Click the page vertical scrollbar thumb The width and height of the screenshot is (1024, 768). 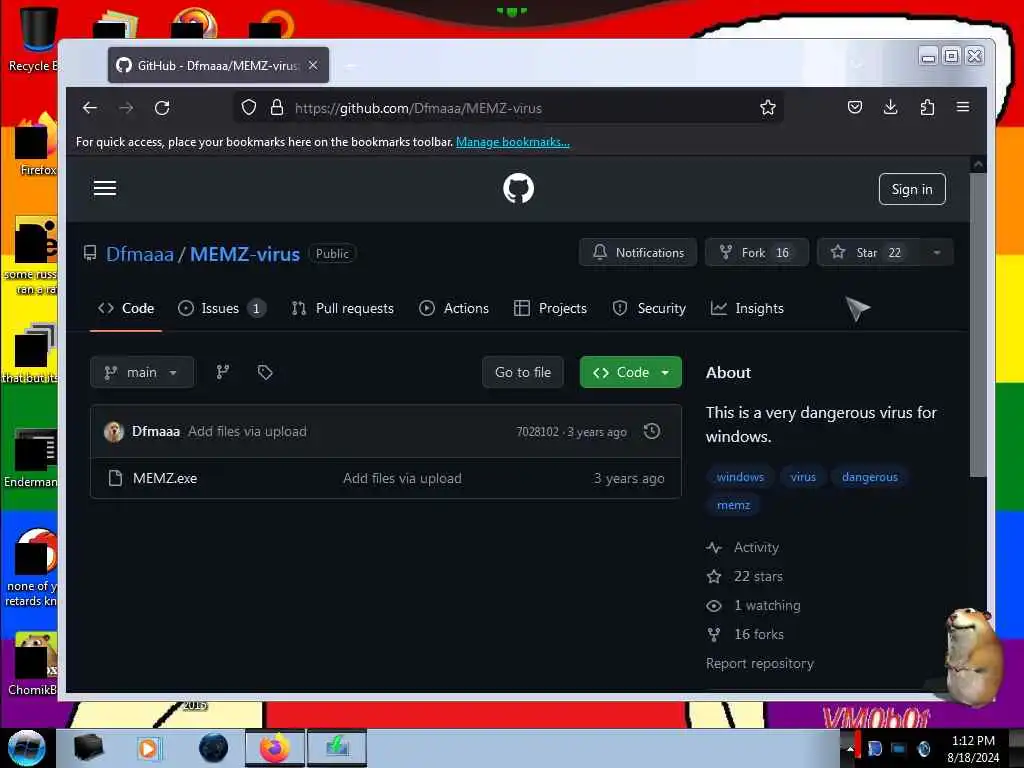978,325
